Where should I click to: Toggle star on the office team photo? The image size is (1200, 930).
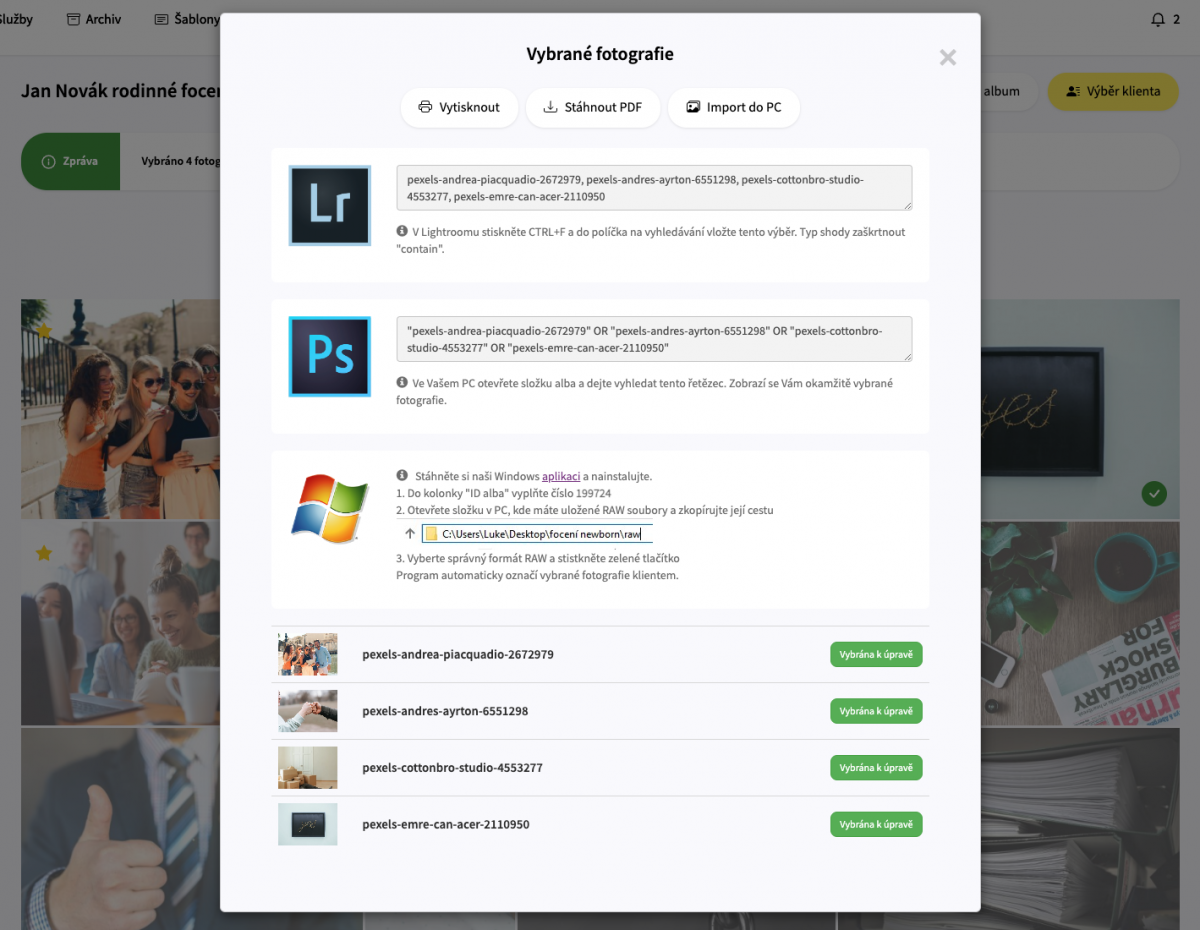click(x=43, y=553)
